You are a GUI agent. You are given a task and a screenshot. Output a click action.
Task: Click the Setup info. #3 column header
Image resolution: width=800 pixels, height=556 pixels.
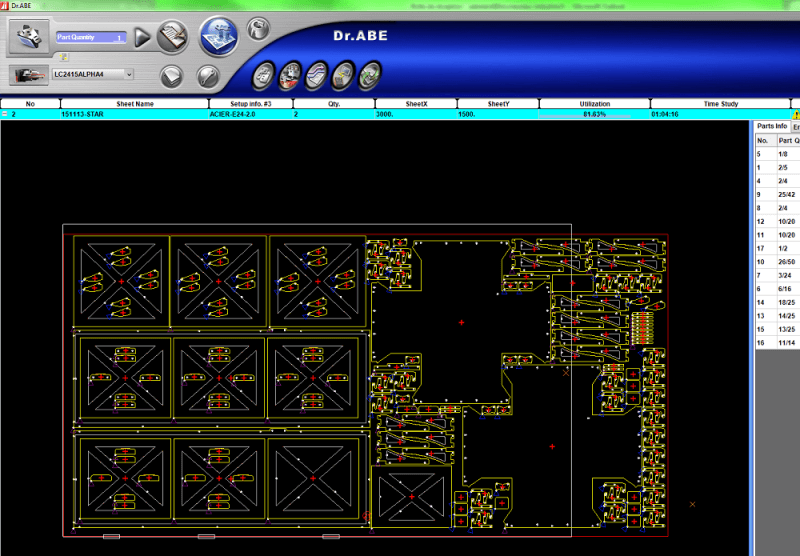coord(251,104)
